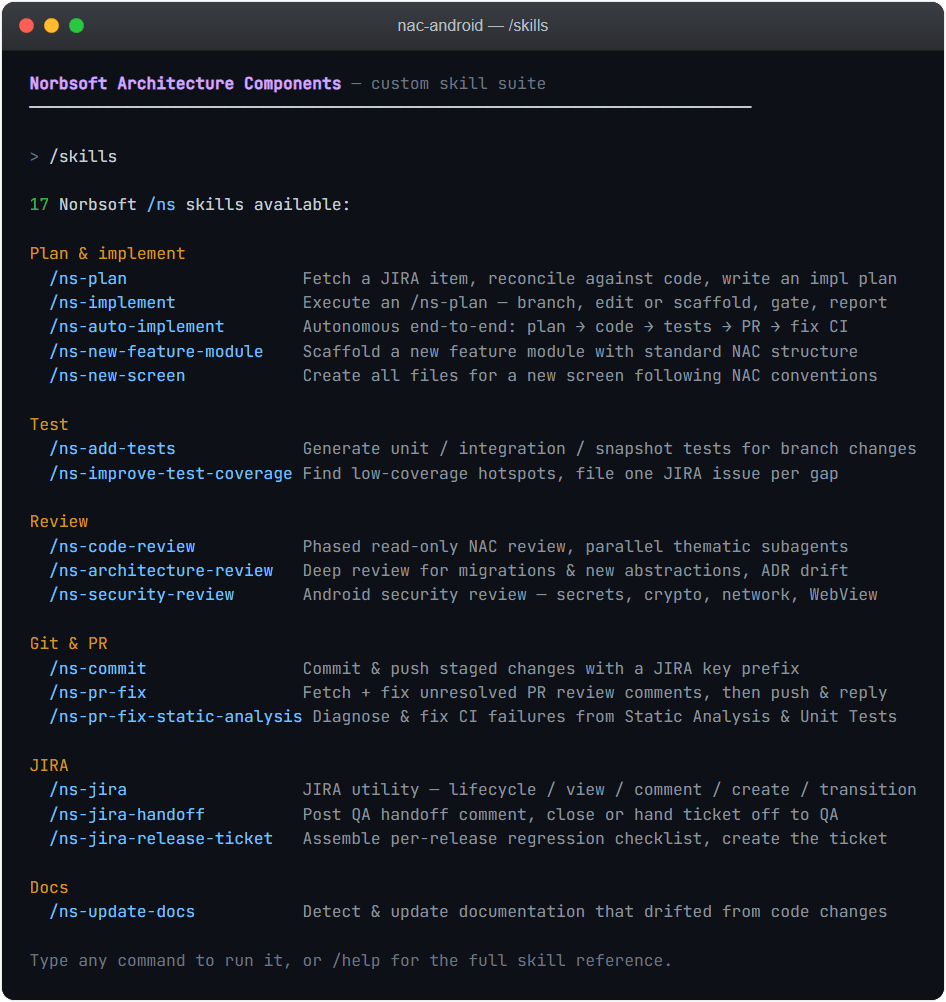Screen dimensions: 946x1002
Task: Click the /ns-jira-release-ticket command
Action: point(161,838)
